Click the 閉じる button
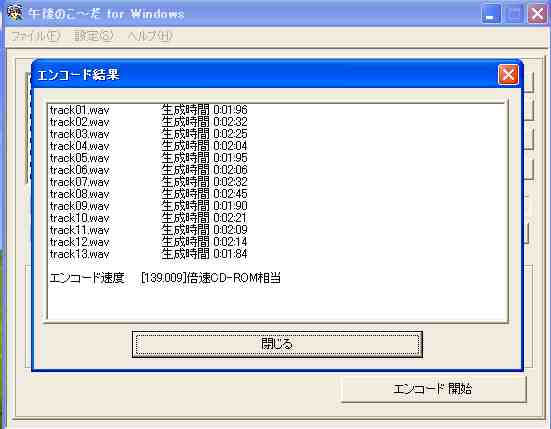Screen dimensions: 551x429 (x=277, y=344)
